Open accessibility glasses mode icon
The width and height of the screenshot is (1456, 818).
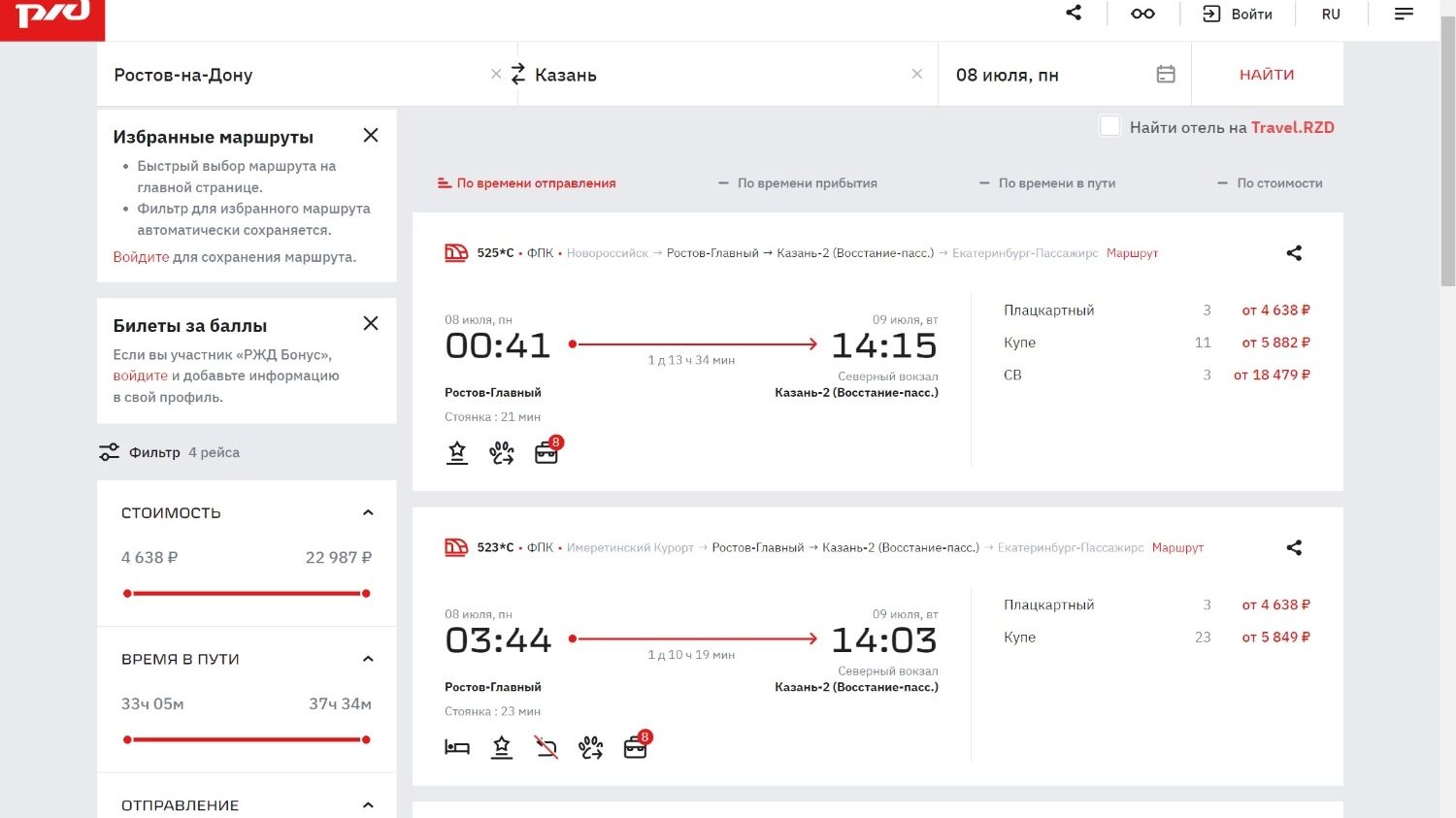[x=1142, y=14]
